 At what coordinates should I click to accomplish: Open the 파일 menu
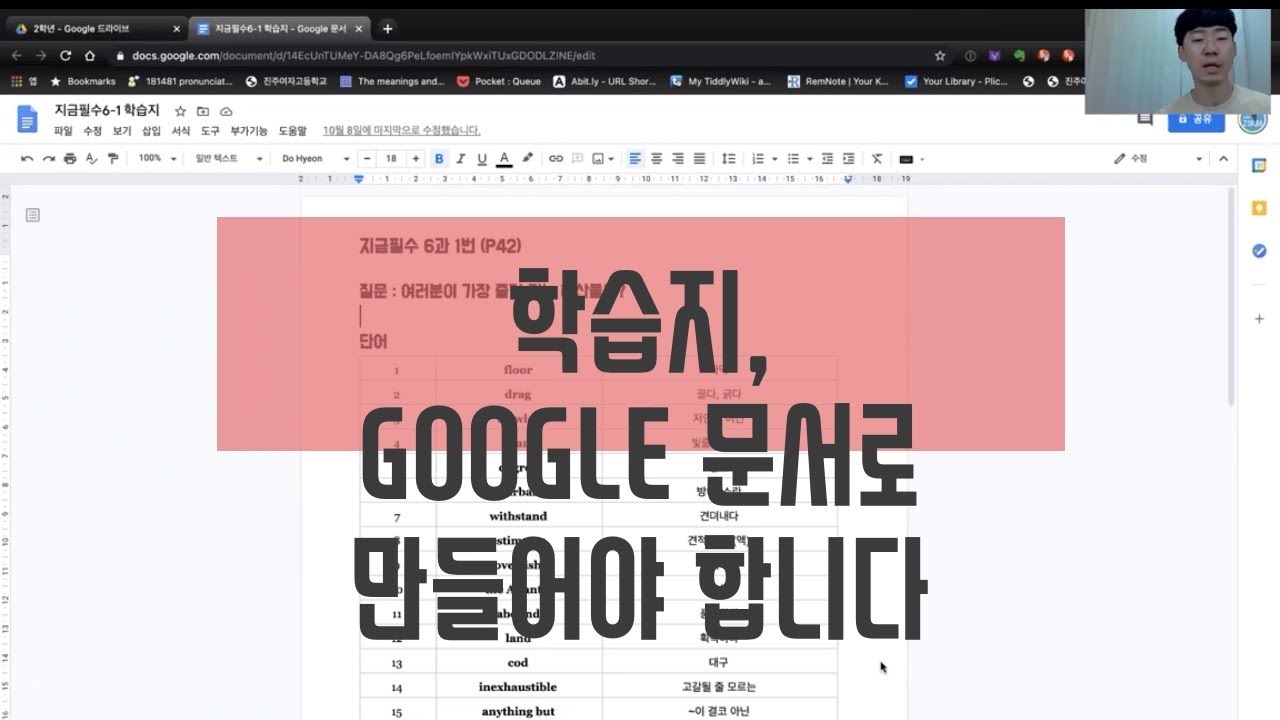click(63, 130)
